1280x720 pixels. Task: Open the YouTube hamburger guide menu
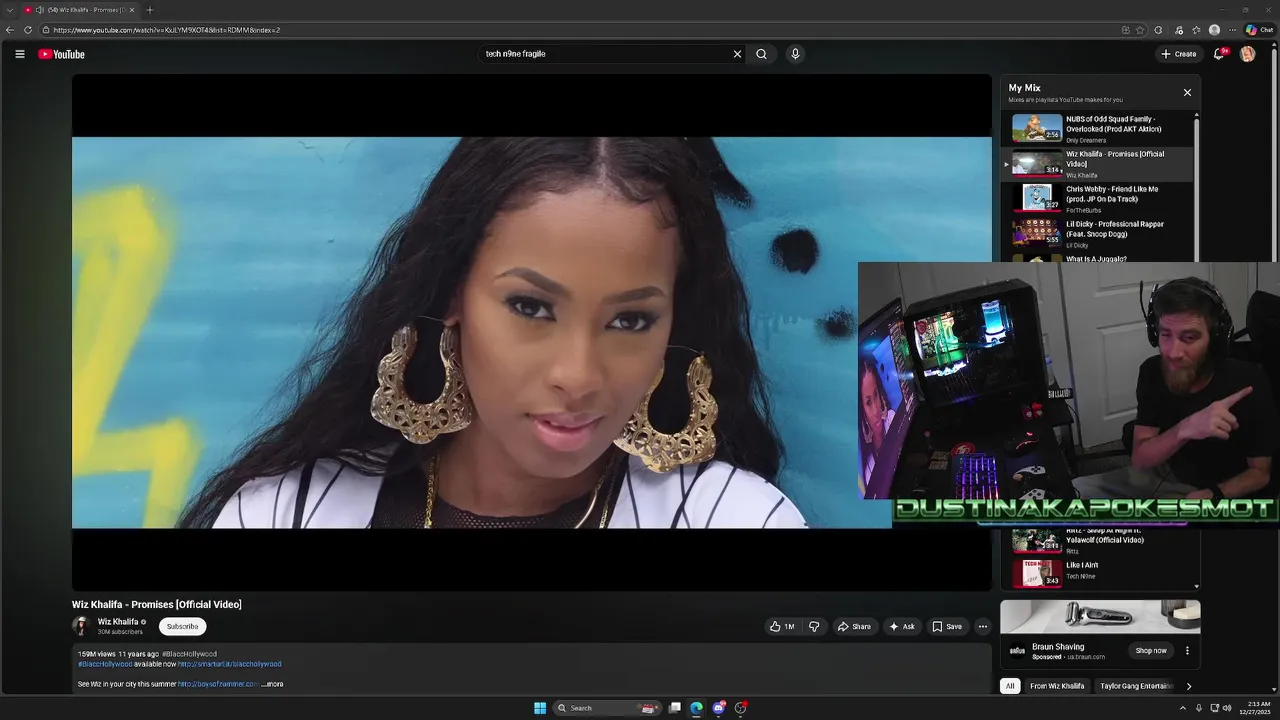(x=20, y=54)
